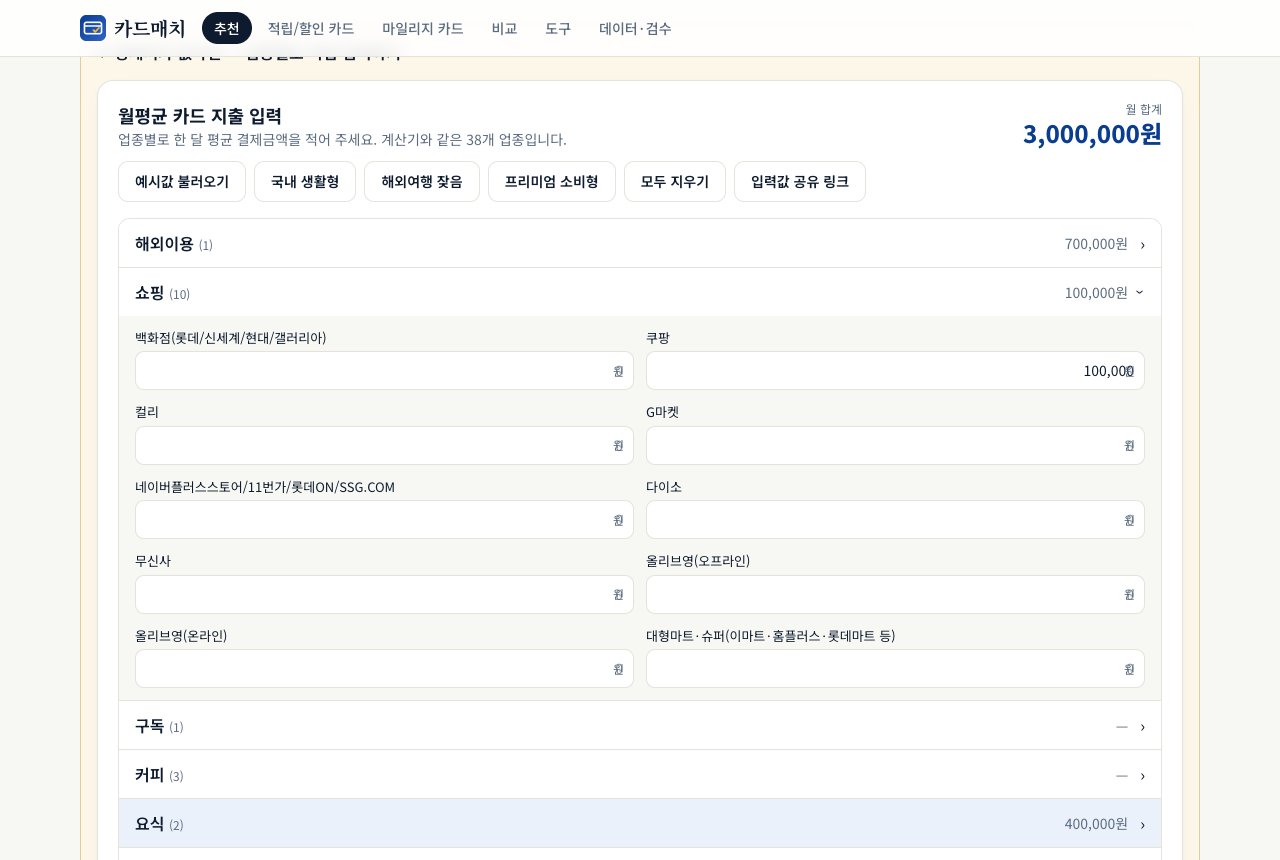Expand the 해외이용 category chevron
This screenshot has height=860, width=1280.
(x=1142, y=244)
